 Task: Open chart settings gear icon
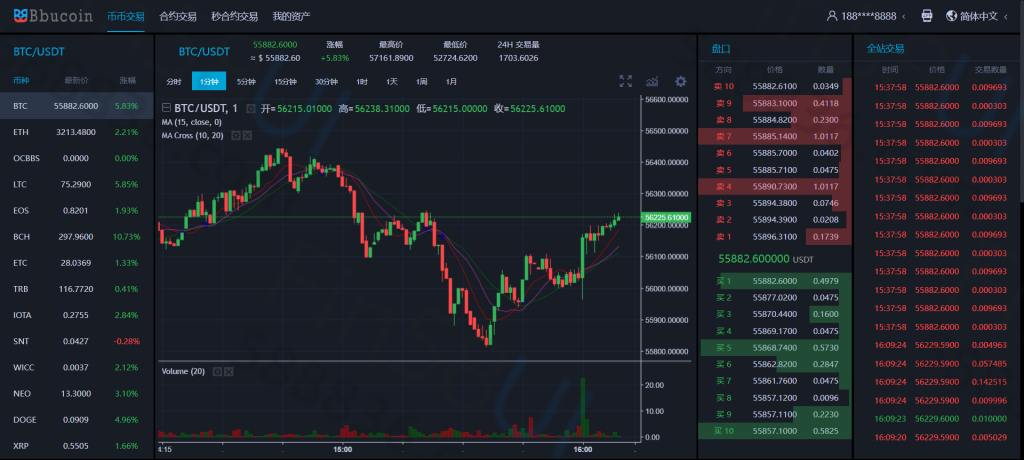click(681, 81)
